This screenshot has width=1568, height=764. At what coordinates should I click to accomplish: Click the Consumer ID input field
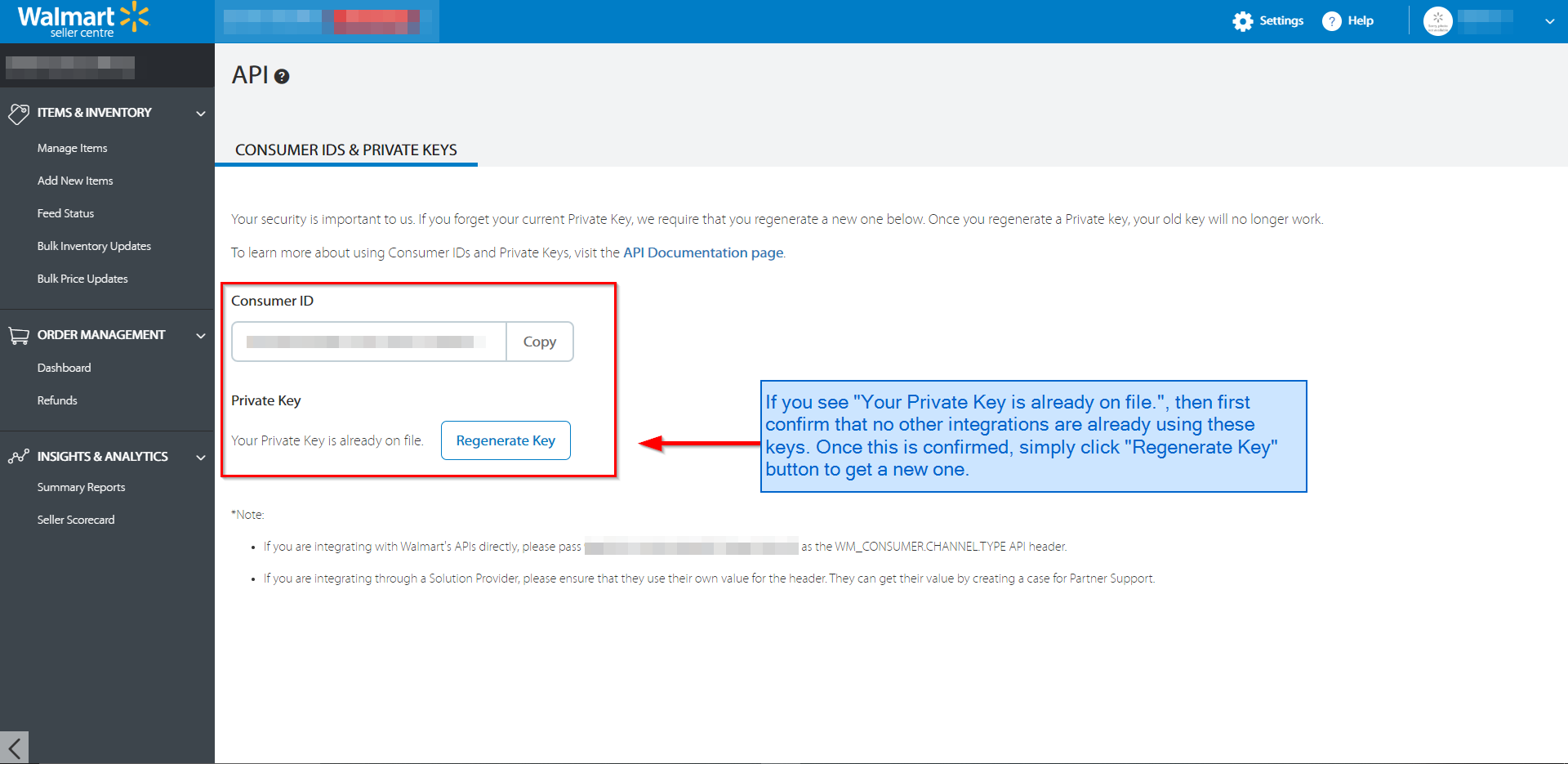tap(369, 342)
